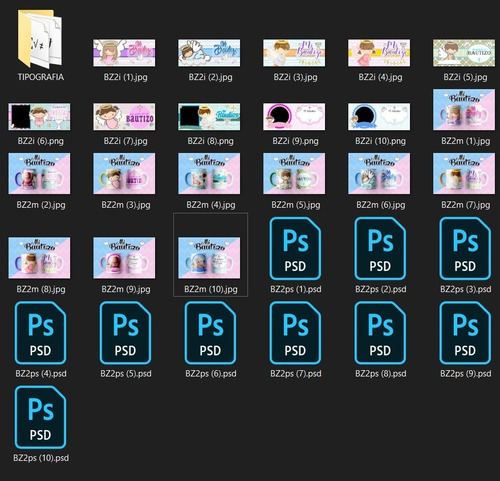Select the BZ2m (10).jpg highlighted thumbnail

pyautogui.click(x=209, y=258)
